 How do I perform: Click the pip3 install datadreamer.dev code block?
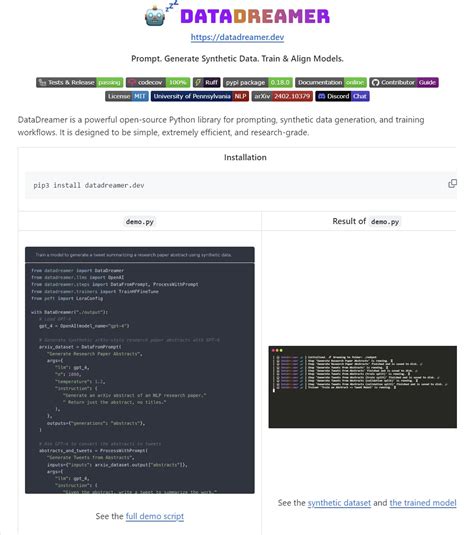[x=241, y=185]
